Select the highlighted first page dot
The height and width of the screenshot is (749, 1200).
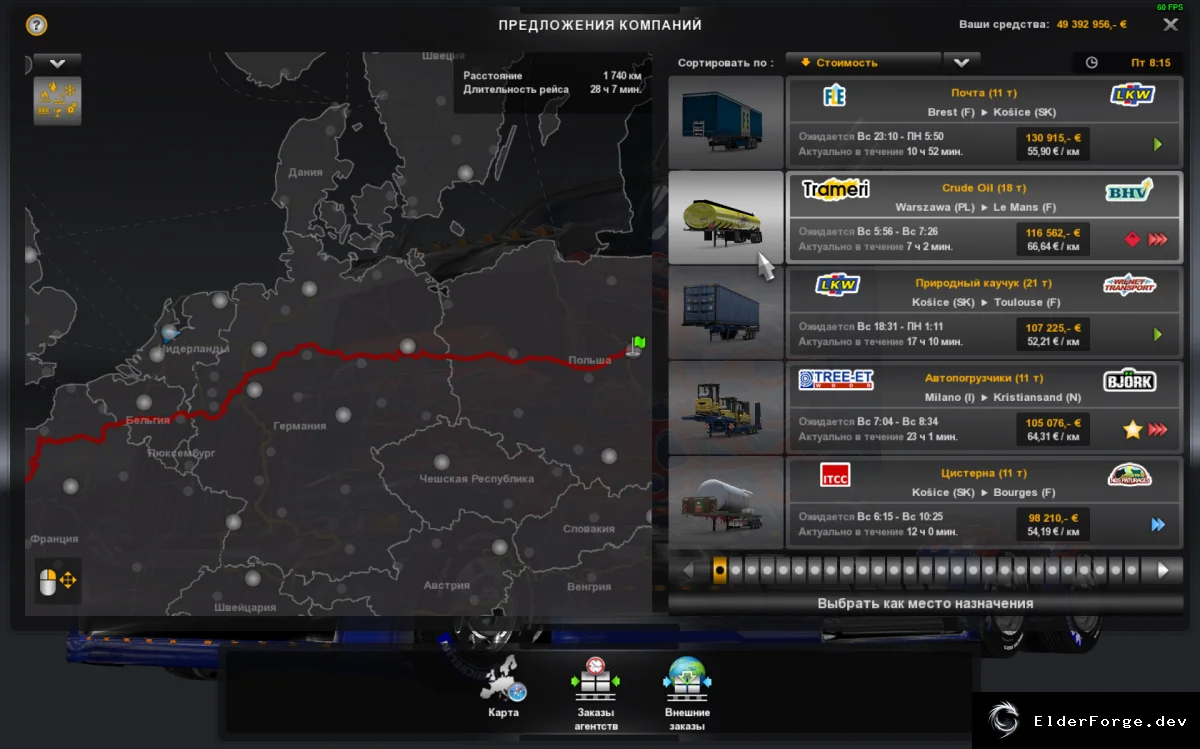[719, 570]
